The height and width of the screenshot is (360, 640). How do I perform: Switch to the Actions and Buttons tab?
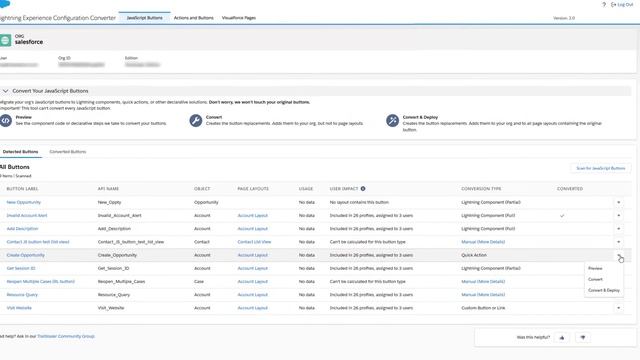tap(193, 18)
